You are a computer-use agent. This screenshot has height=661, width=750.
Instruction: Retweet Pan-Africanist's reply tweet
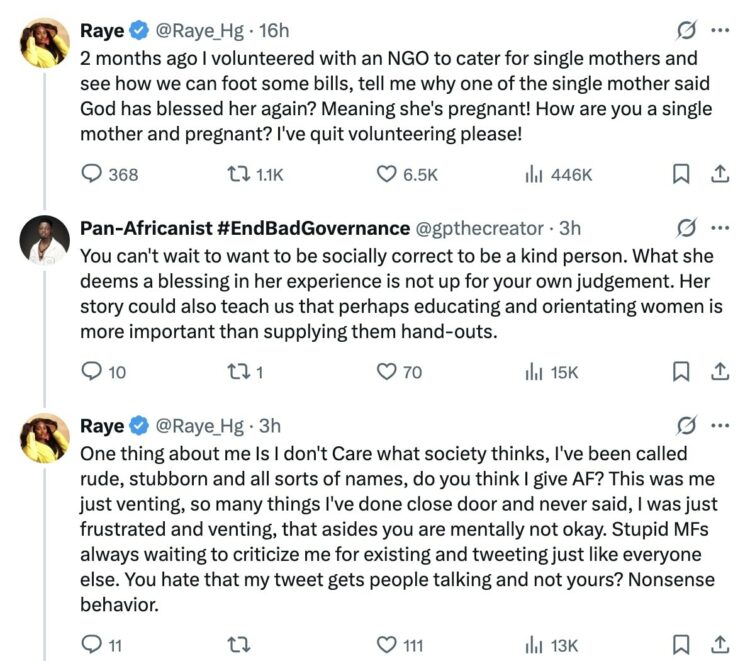[x=240, y=372]
